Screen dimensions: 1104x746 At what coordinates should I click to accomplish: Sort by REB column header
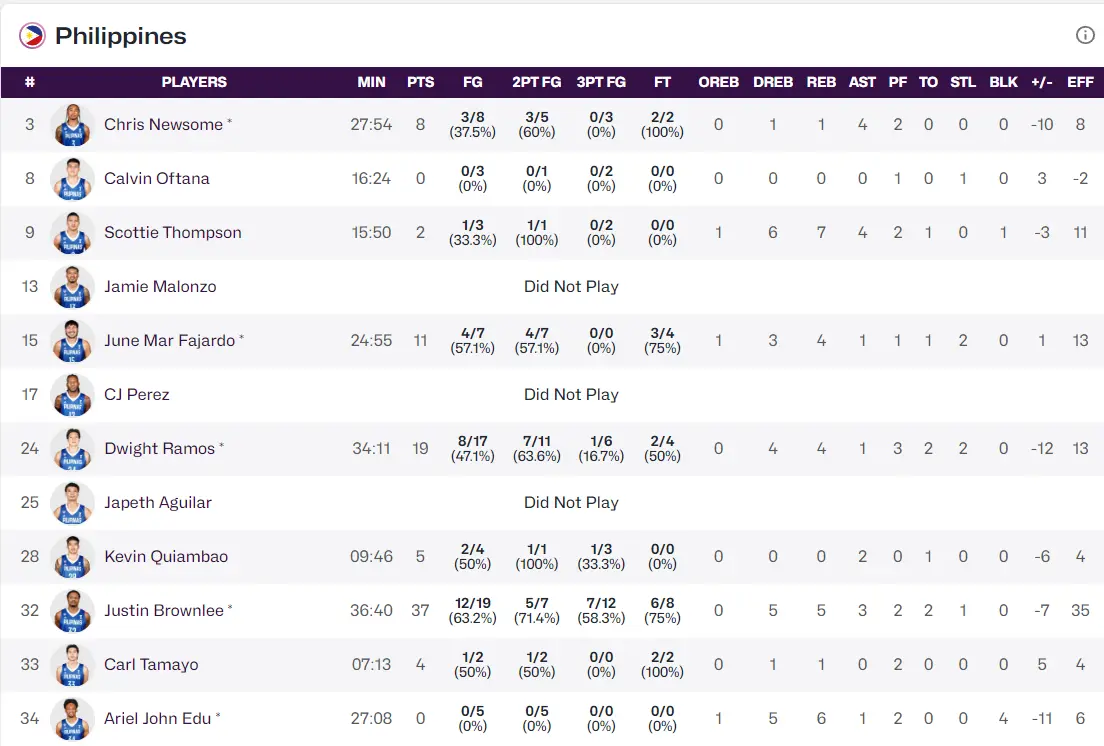[821, 82]
